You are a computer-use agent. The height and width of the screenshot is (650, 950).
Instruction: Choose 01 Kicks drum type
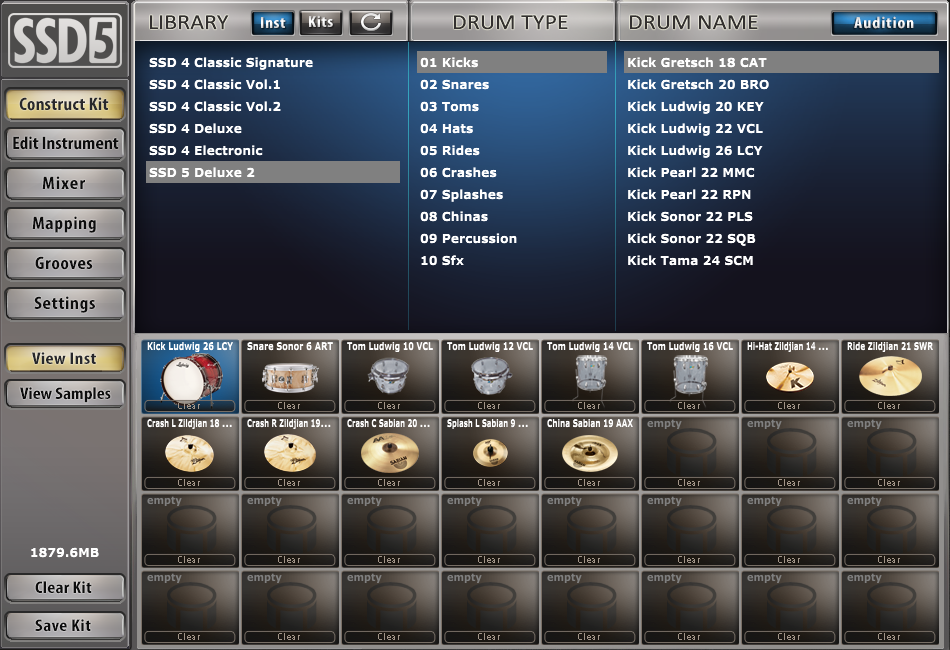point(512,62)
